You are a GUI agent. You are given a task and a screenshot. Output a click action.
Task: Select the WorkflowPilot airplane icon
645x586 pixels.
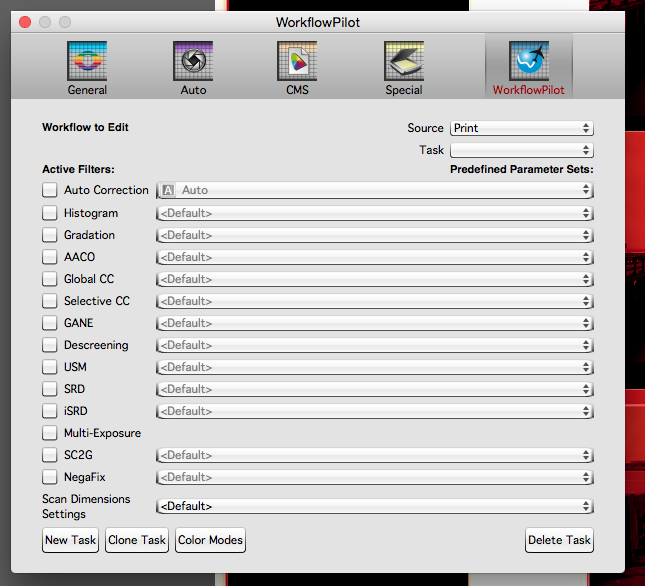coord(529,61)
